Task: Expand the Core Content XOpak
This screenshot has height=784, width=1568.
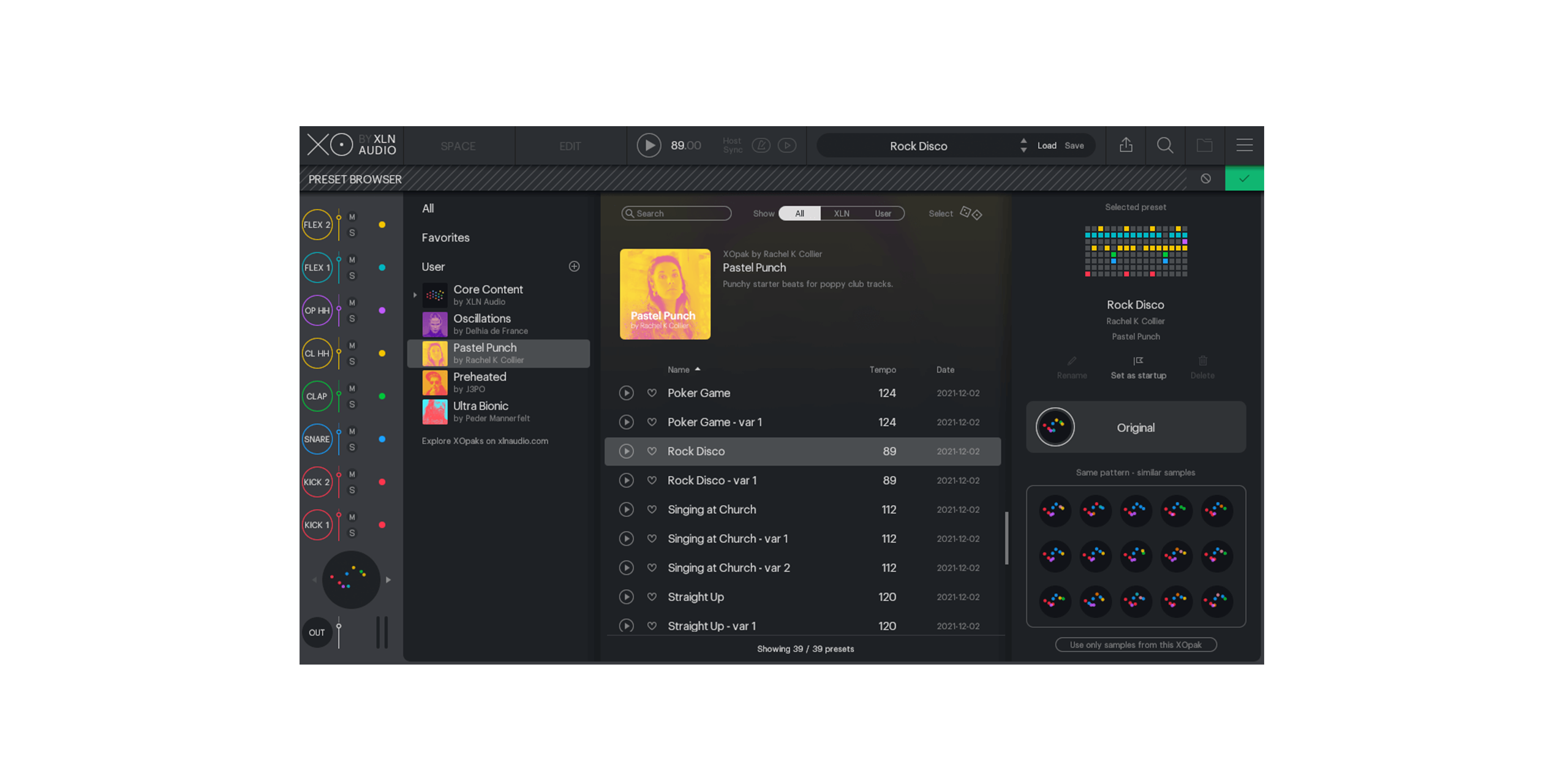Action: click(415, 295)
